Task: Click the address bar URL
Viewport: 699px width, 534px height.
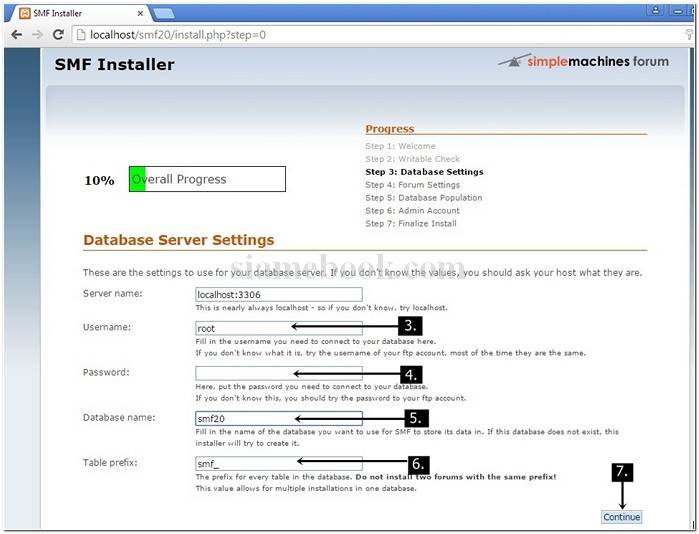Action: tap(178, 35)
